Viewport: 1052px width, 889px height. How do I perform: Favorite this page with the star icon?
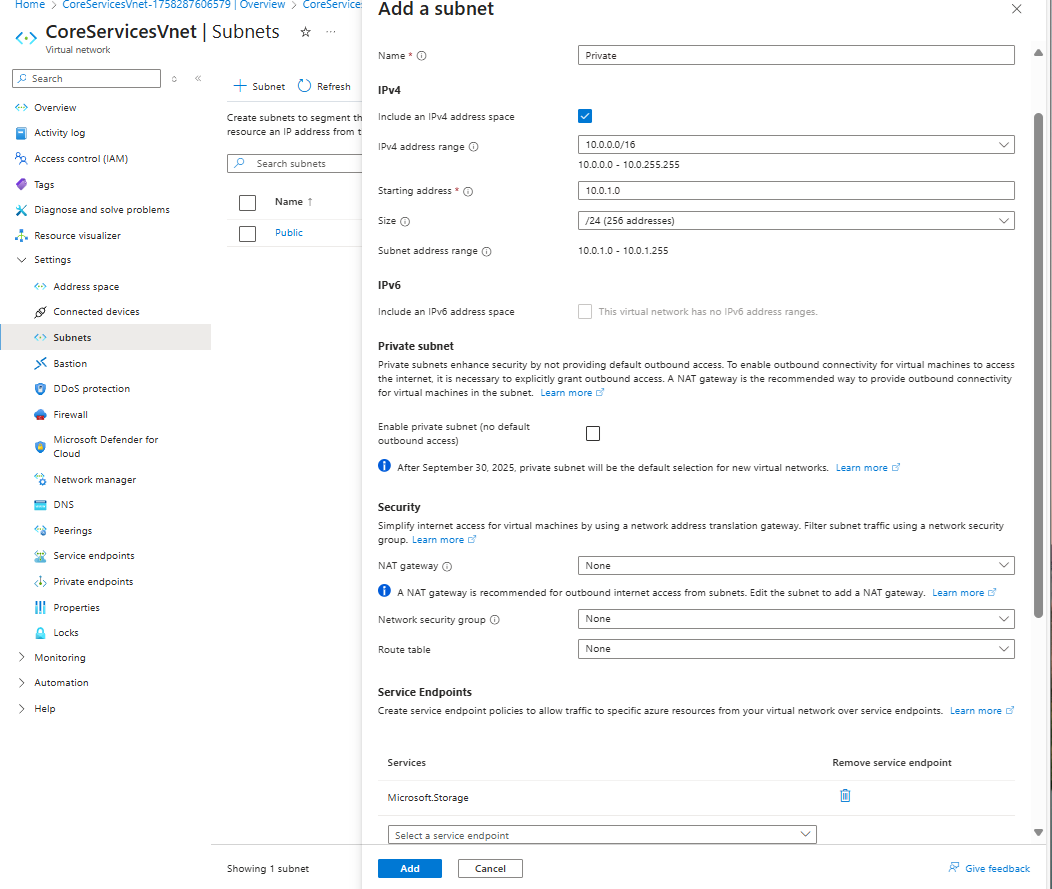(305, 32)
